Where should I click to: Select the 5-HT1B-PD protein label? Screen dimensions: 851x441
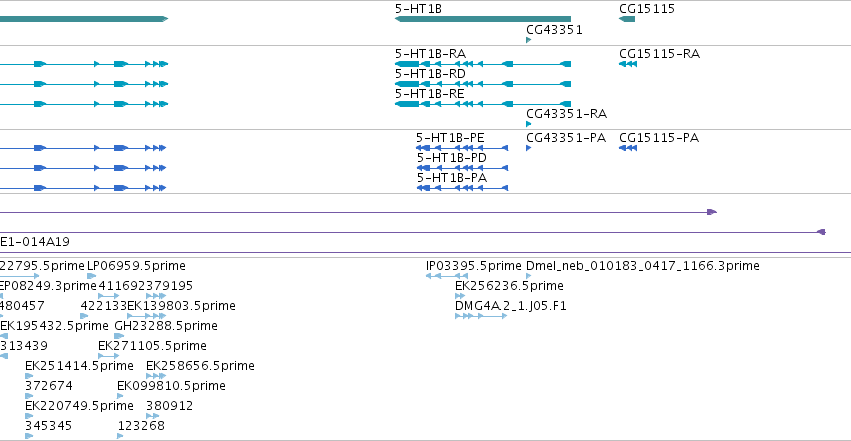coord(452,158)
